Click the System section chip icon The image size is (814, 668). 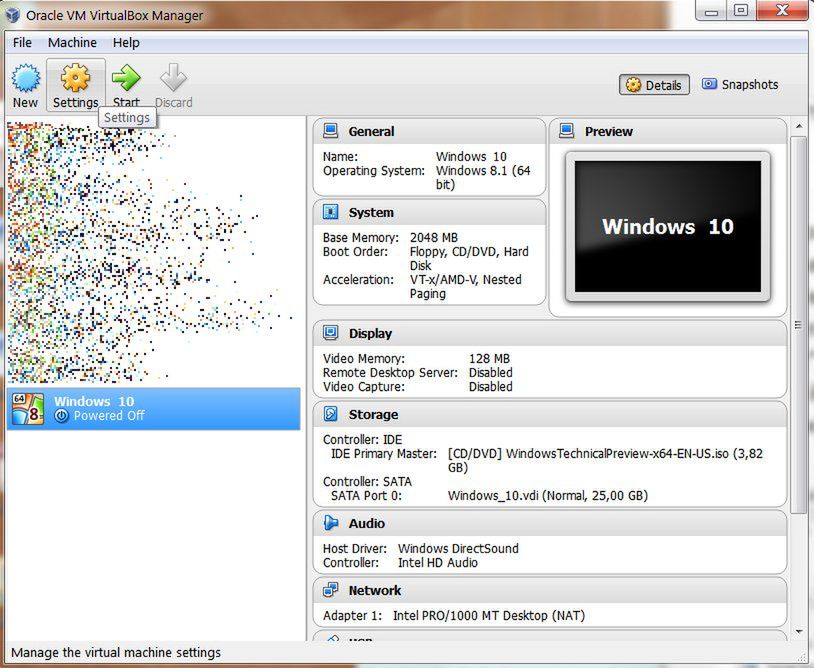tap(331, 212)
